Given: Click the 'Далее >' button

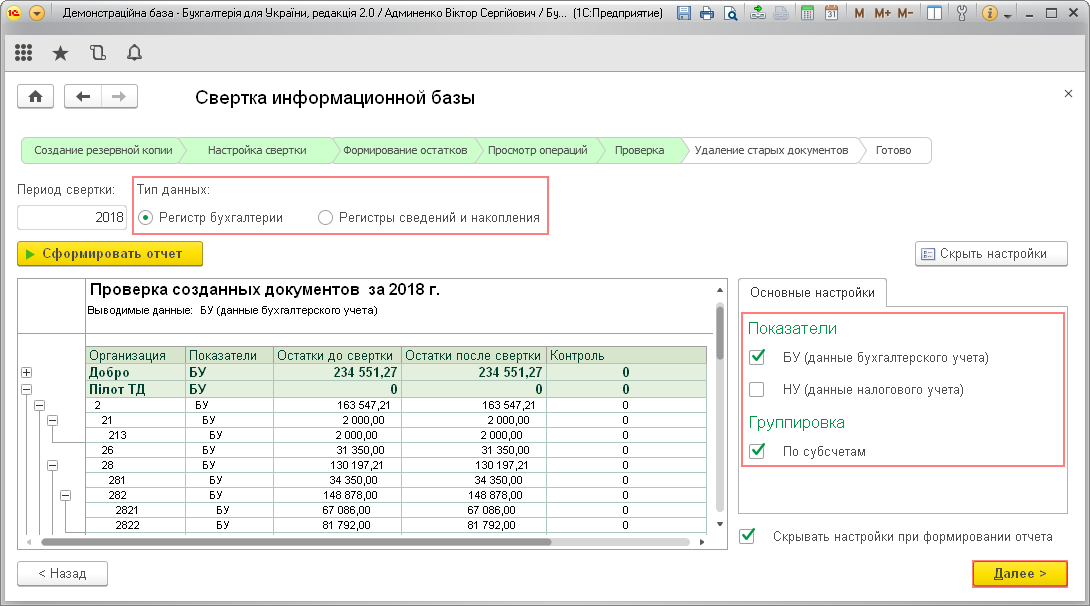Looking at the screenshot, I should point(1019,574).
